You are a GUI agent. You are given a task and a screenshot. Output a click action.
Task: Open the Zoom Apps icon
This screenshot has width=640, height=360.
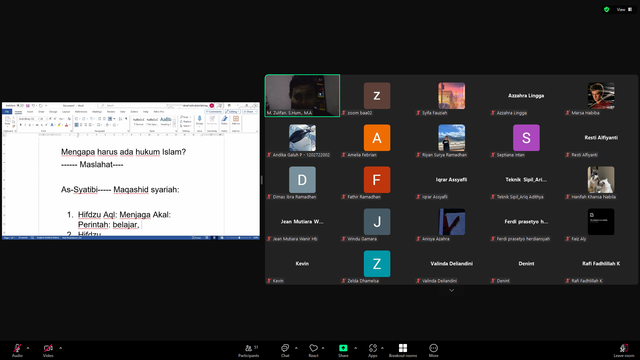(x=373, y=348)
